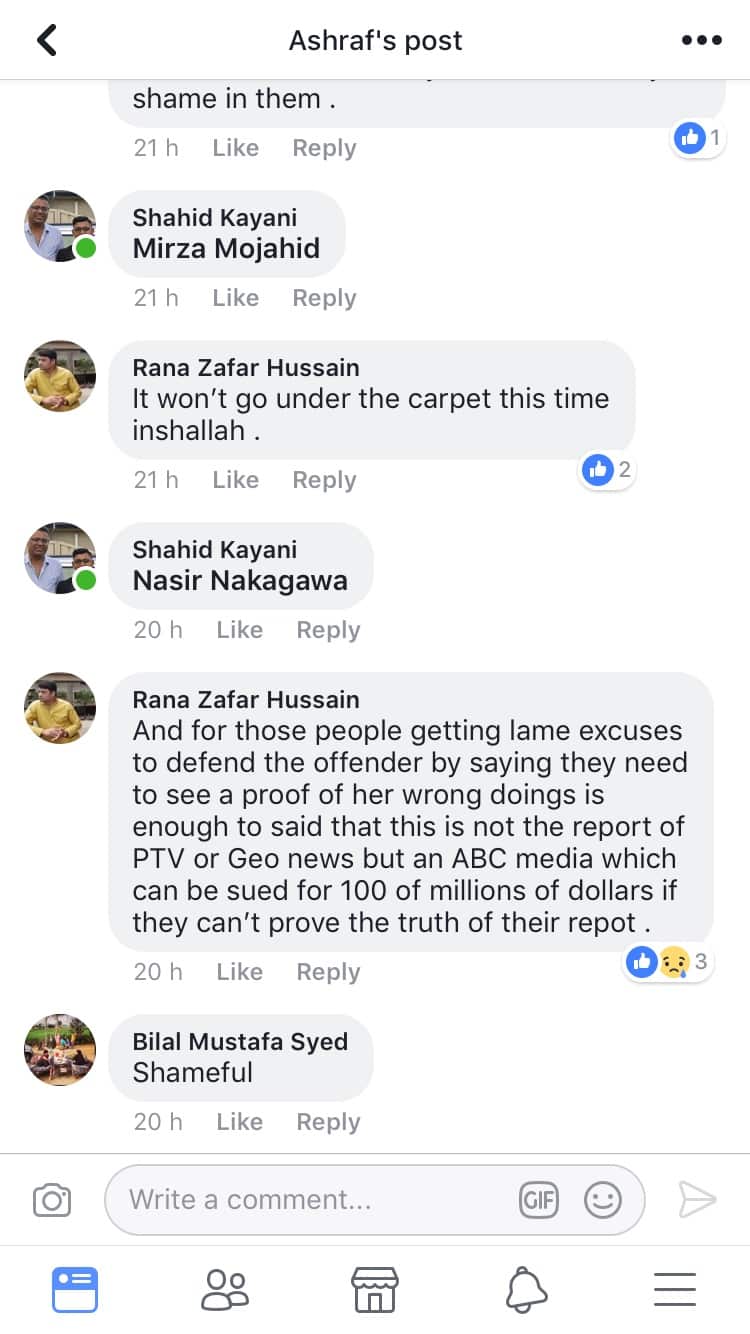The width and height of the screenshot is (750, 1334).
Task: Open the Marketplace storefront tab
Action: 375,1289
